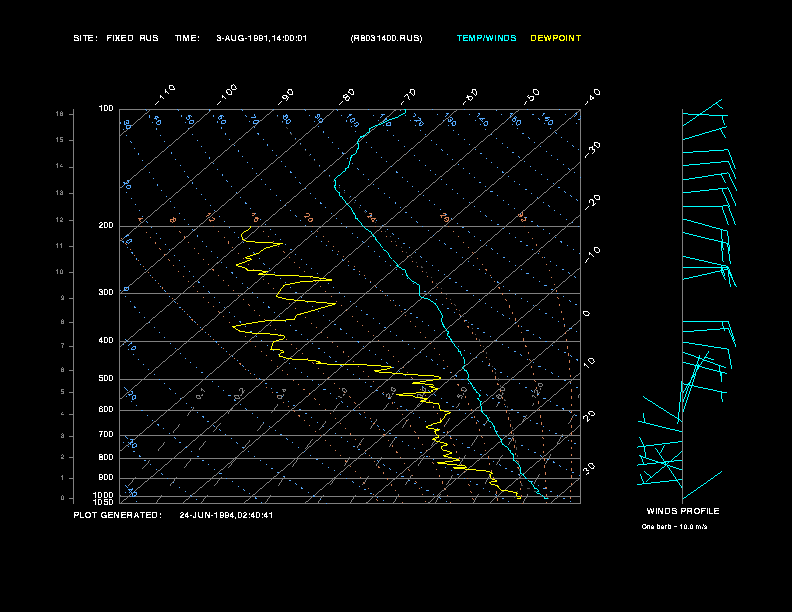Image resolution: width=792 pixels, height=612 pixels.
Task: Click the 300 pressure level label
Action: click(x=106, y=292)
